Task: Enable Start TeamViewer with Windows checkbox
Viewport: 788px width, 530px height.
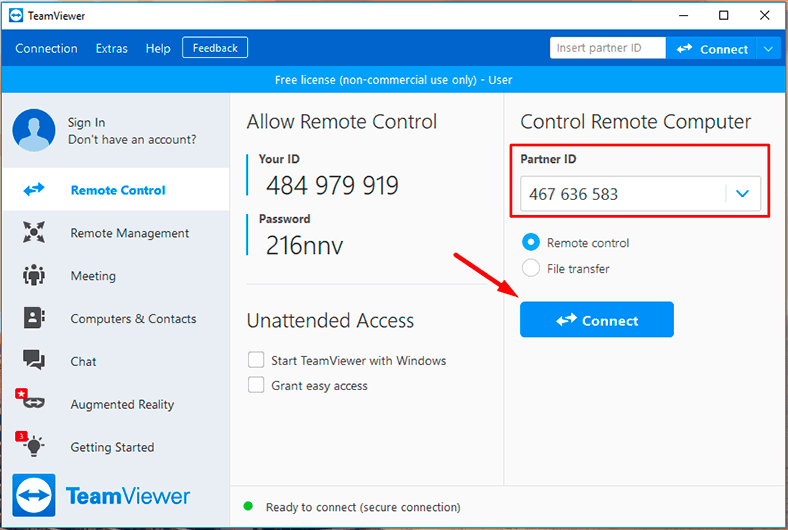Action: pyautogui.click(x=256, y=360)
